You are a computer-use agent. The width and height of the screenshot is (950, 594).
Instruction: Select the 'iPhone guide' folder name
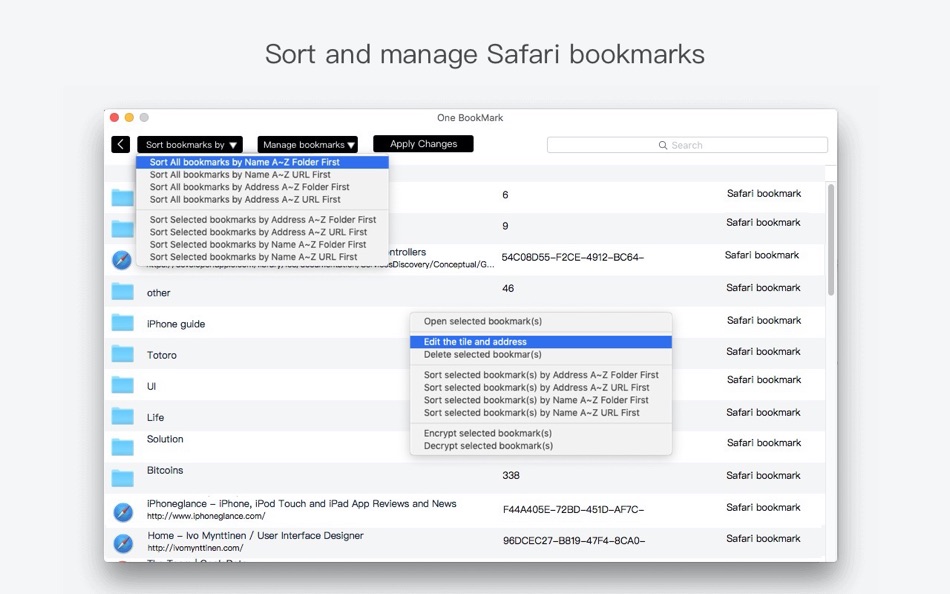[x=176, y=324]
